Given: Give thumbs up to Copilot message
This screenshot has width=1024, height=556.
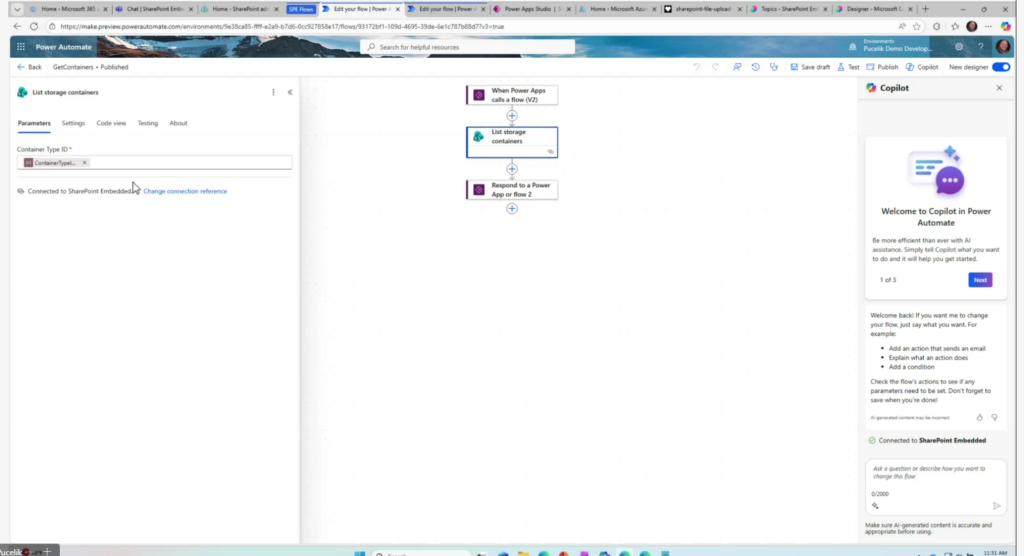Looking at the screenshot, I should (x=980, y=417).
